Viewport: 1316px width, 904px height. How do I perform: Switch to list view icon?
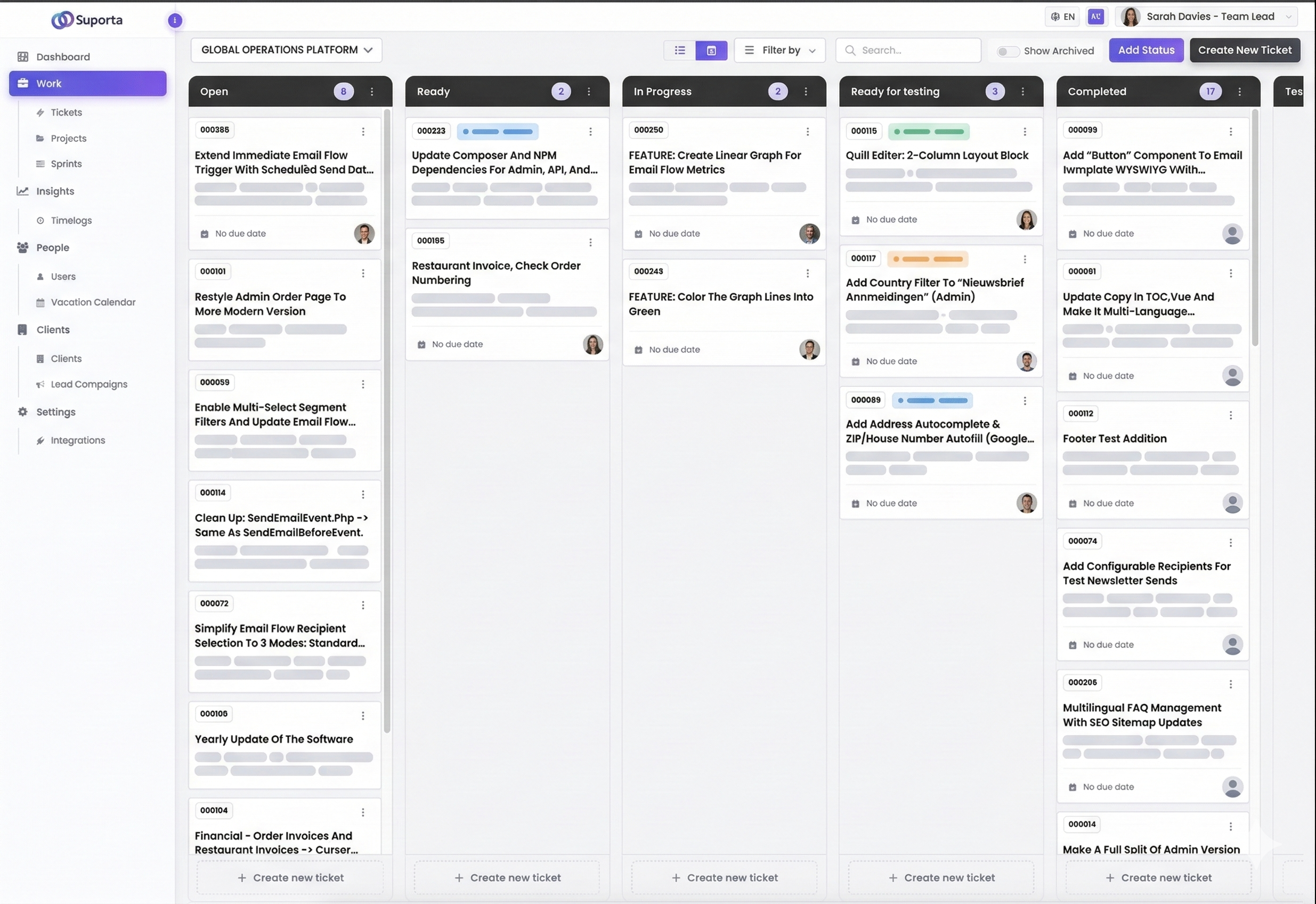(x=679, y=51)
